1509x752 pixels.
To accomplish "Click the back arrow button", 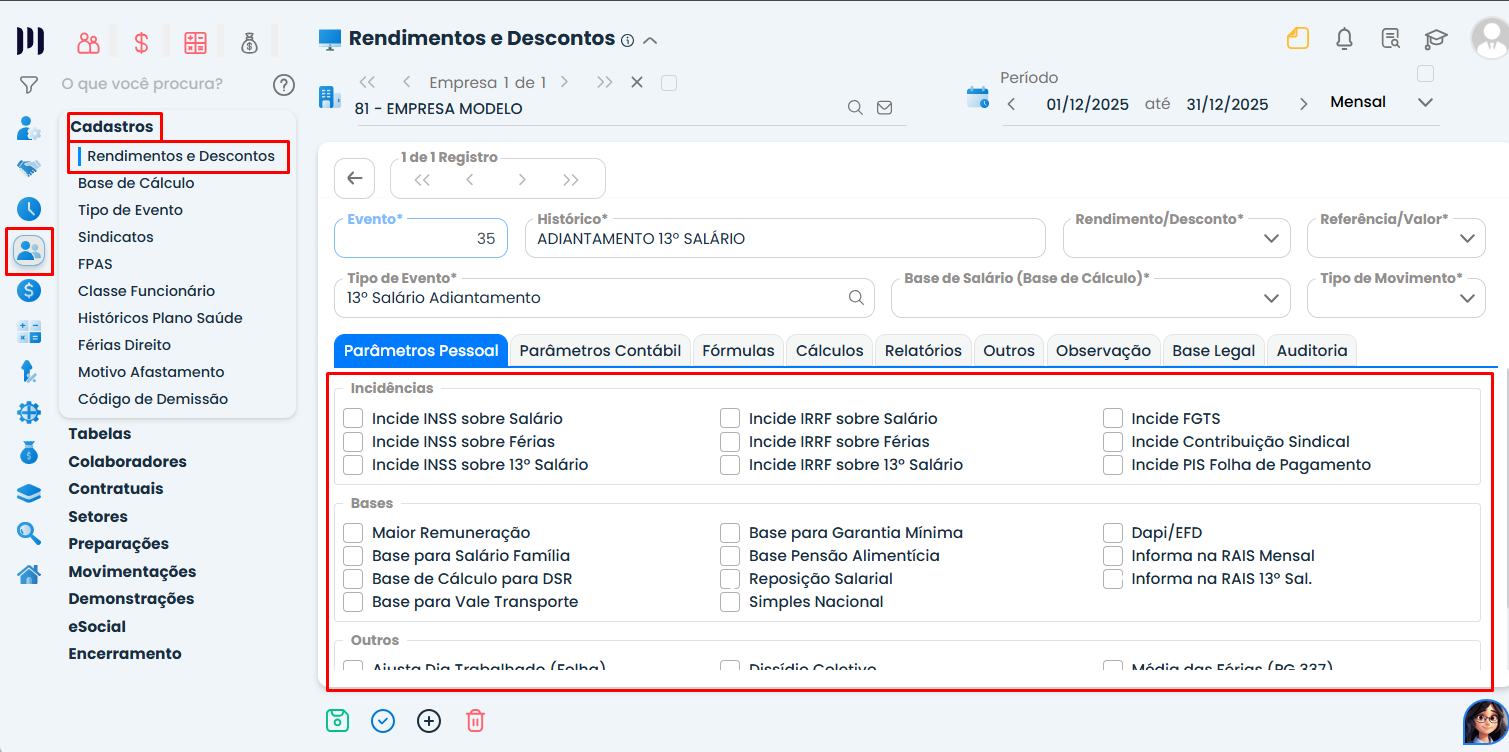I will 354,179.
